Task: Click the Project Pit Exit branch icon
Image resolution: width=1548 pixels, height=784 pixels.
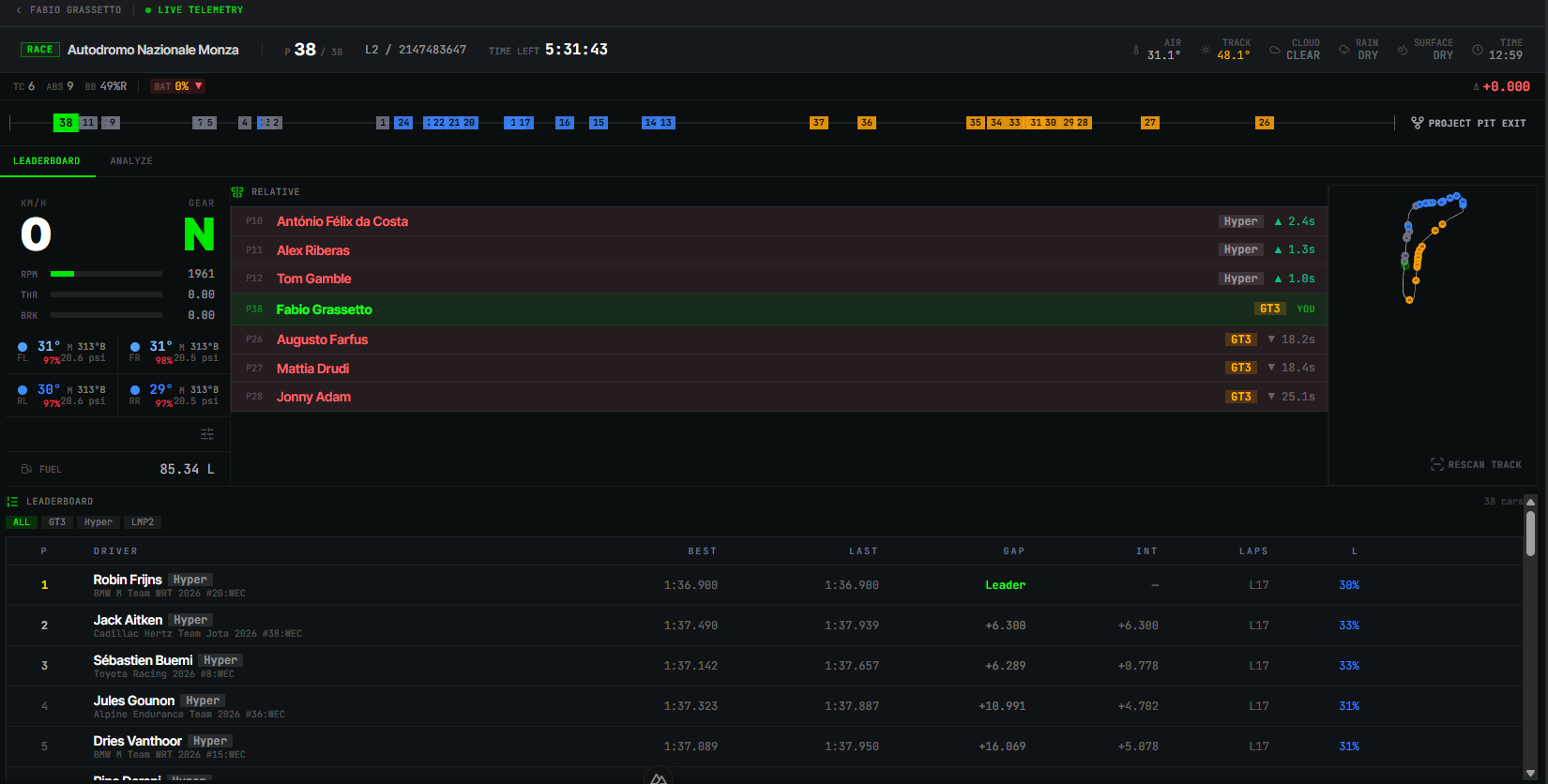Action: click(1417, 123)
